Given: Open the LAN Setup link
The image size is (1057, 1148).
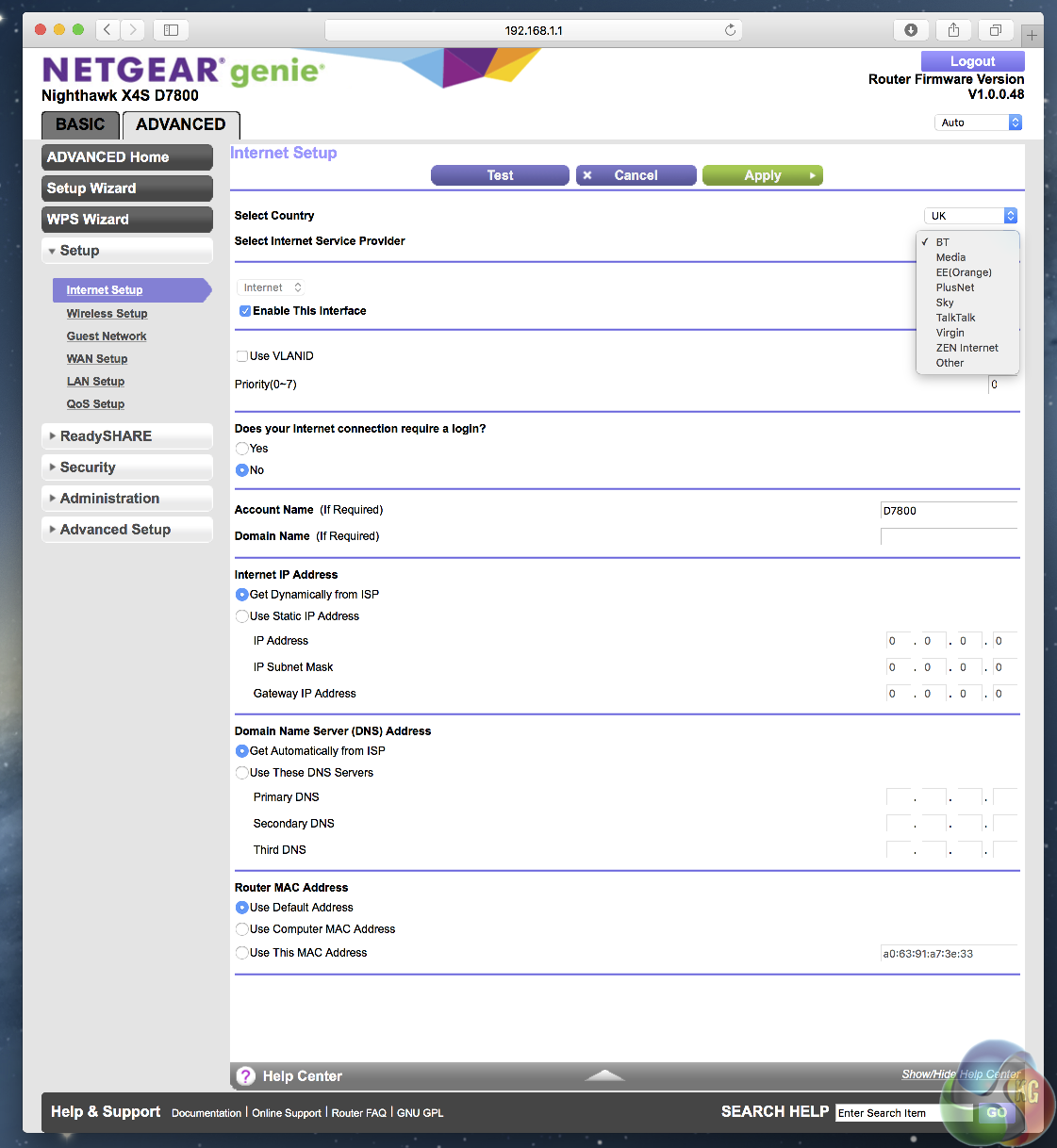Looking at the screenshot, I should (x=95, y=382).
